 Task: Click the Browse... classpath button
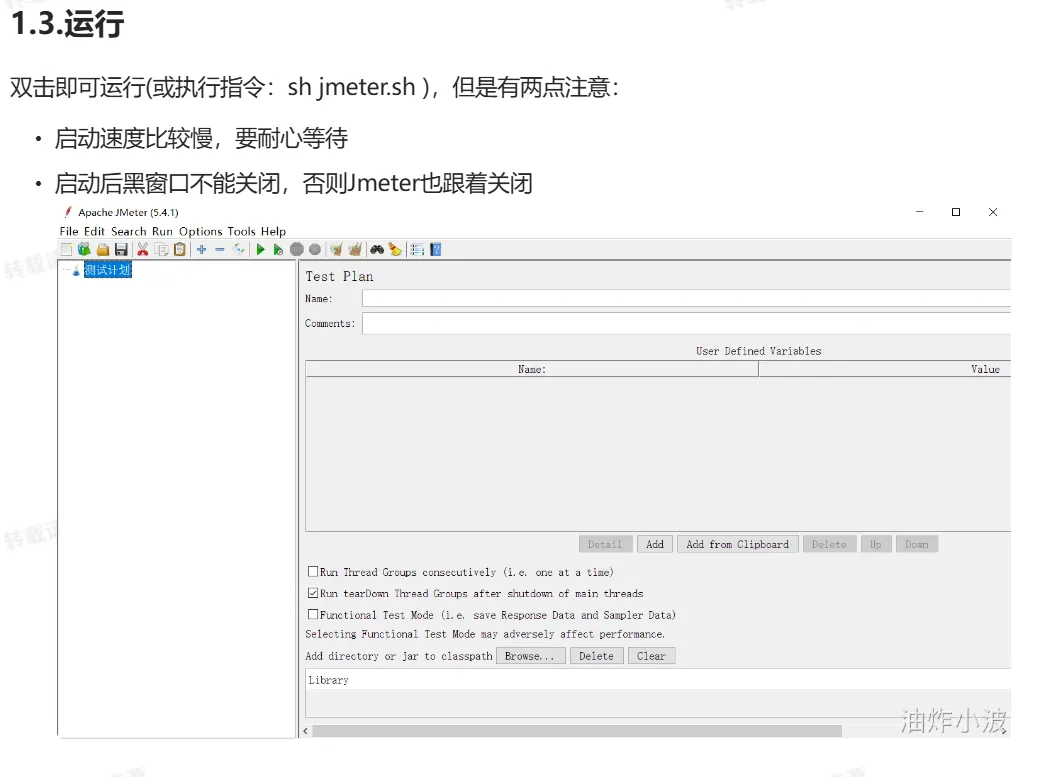click(530, 656)
